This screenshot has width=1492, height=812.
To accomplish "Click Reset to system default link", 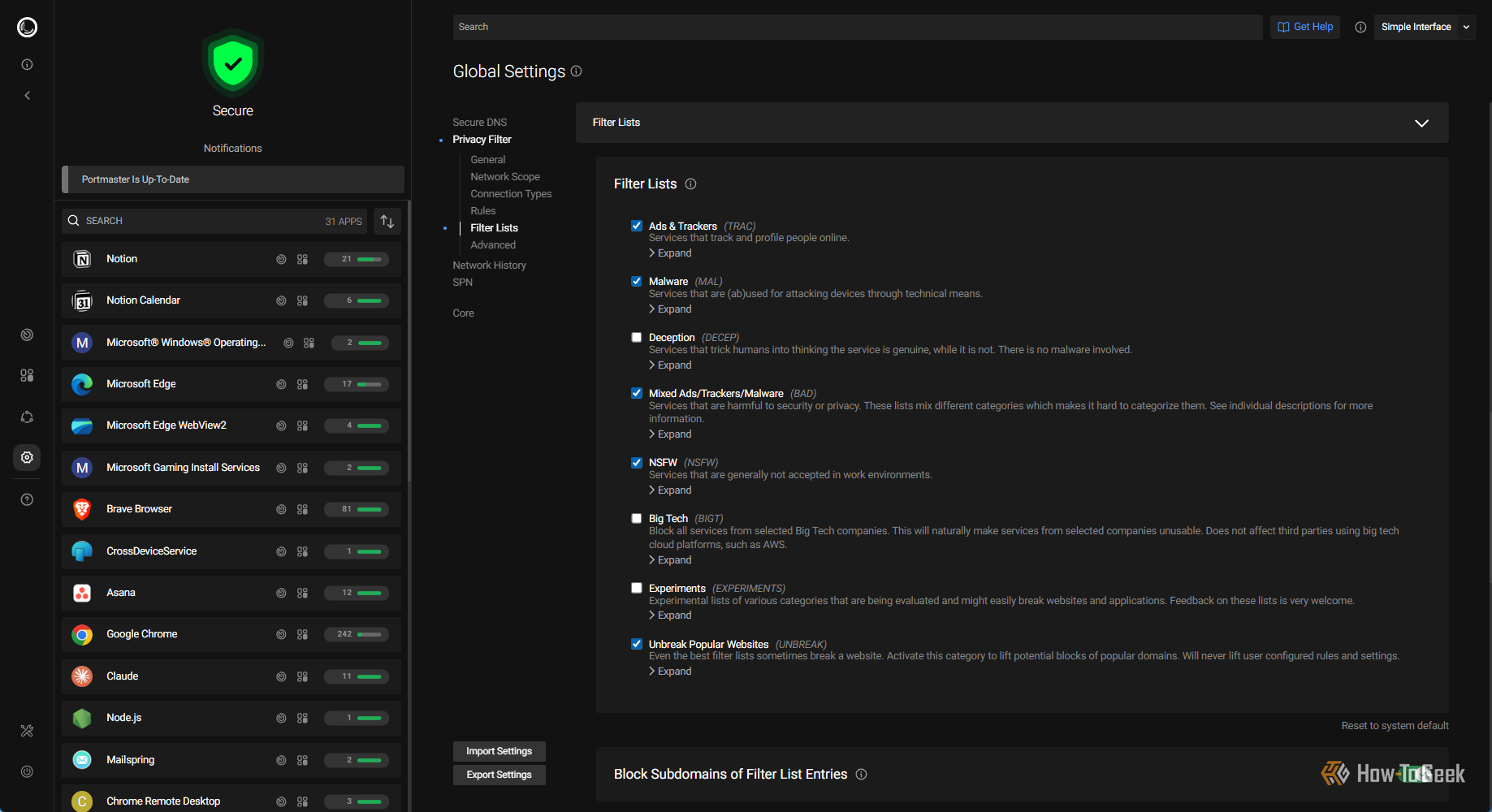I will click(1395, 725).
